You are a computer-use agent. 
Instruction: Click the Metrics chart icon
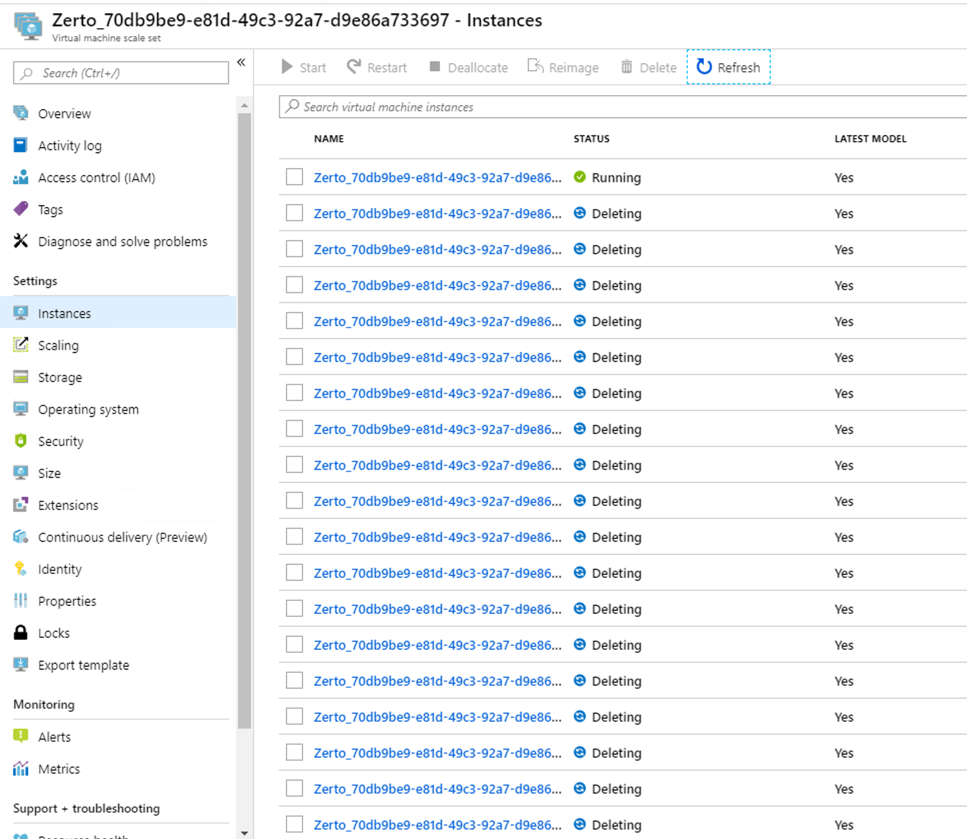[x=20, y=768]
